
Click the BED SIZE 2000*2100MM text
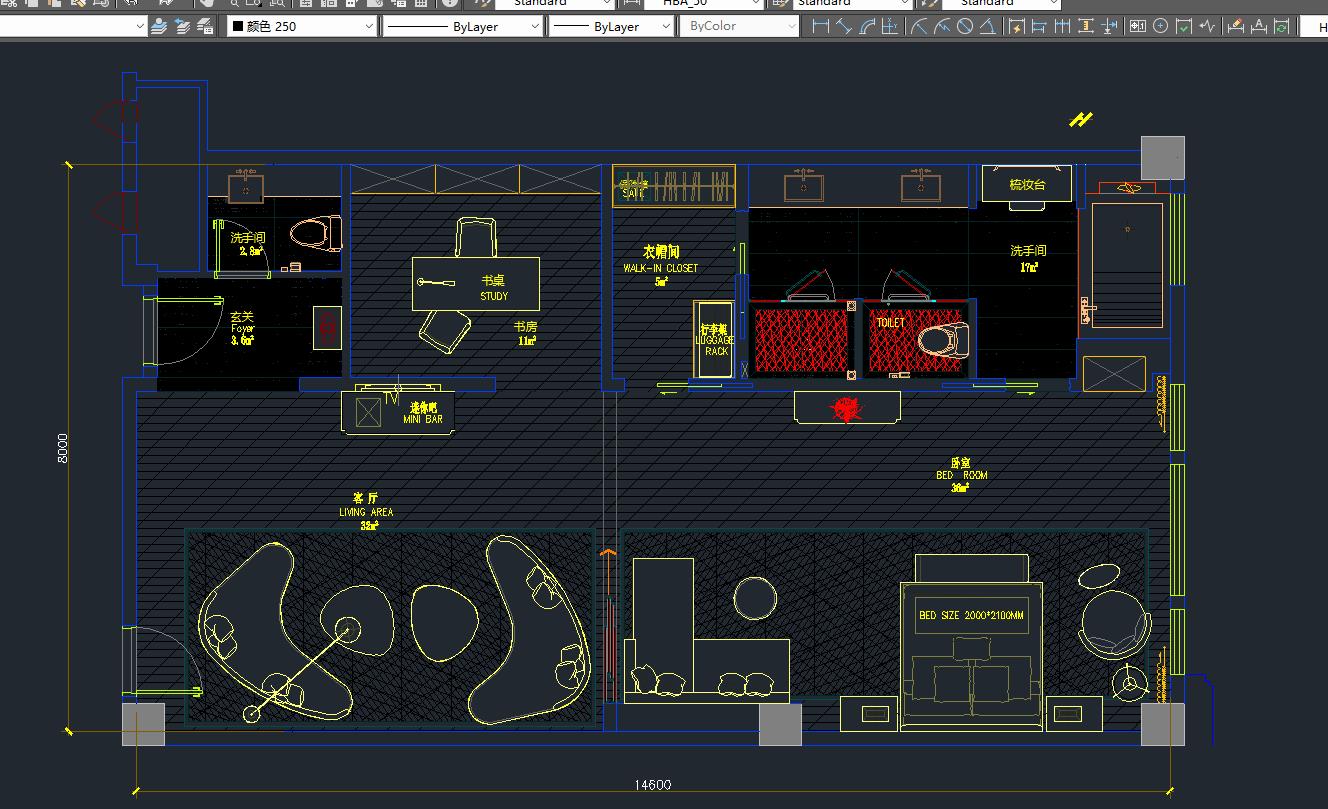pos(972,616)
